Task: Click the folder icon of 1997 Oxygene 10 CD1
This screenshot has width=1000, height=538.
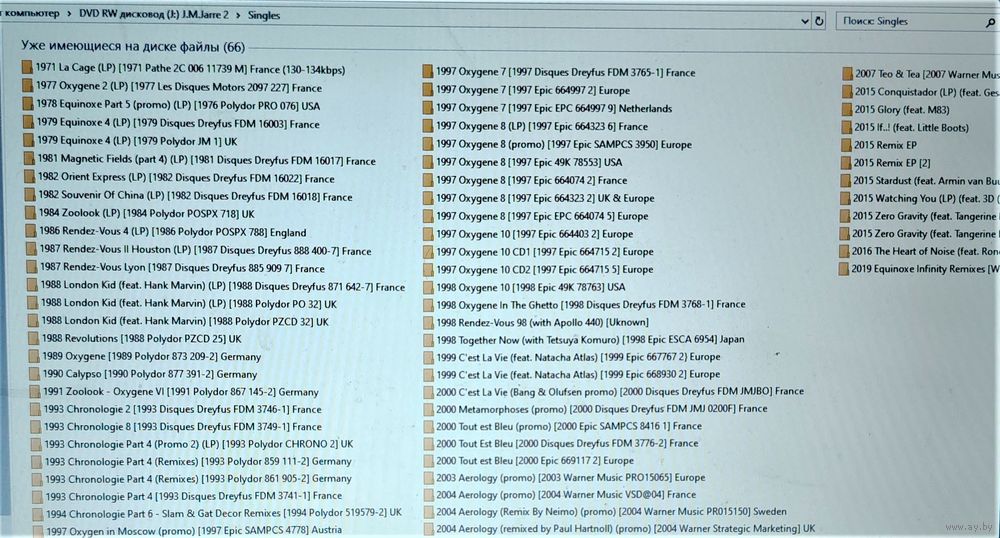Action: (x=429, y=252)
